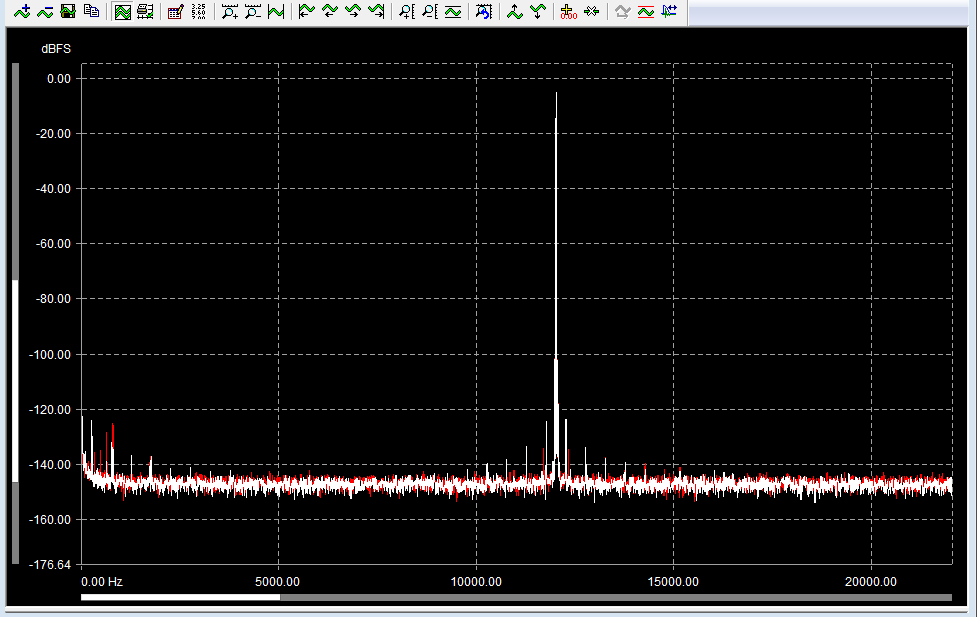Click the red limit lines waveform icon
Screen dimensions: 977x617
[x=646, y=11]
